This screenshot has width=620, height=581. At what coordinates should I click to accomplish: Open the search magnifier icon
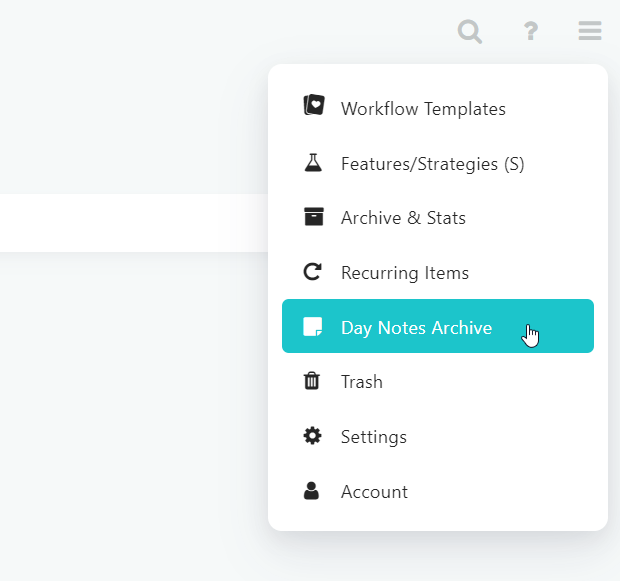470,31
